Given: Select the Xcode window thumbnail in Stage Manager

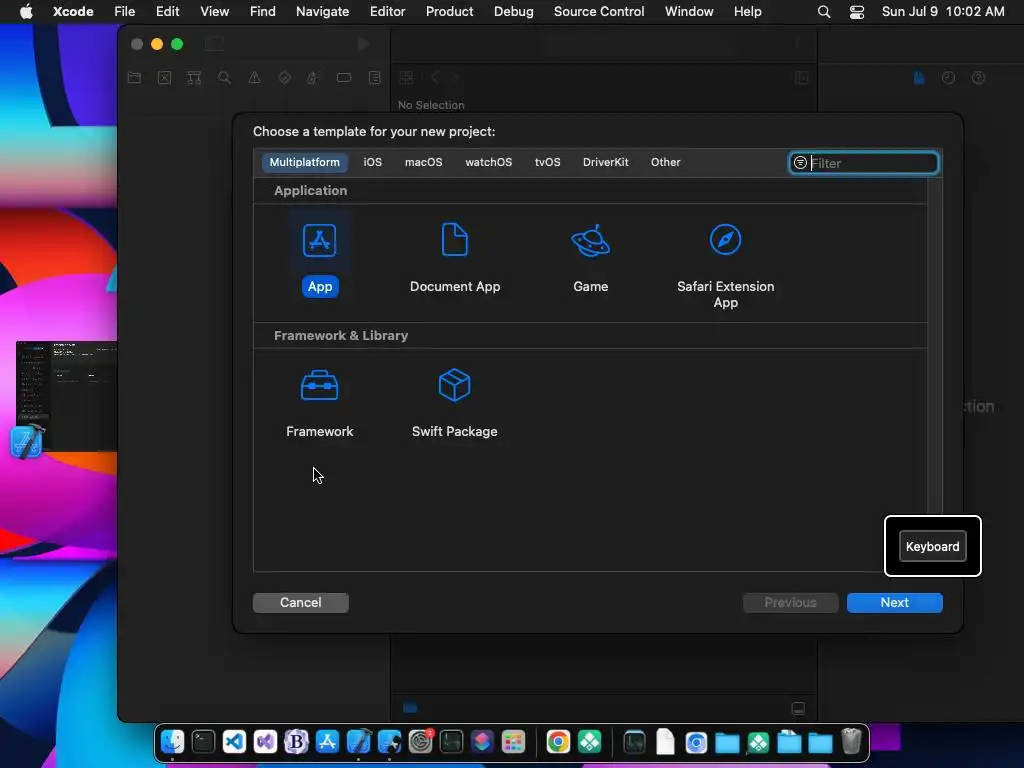Looking at the screenshot, I should (66, 396).
